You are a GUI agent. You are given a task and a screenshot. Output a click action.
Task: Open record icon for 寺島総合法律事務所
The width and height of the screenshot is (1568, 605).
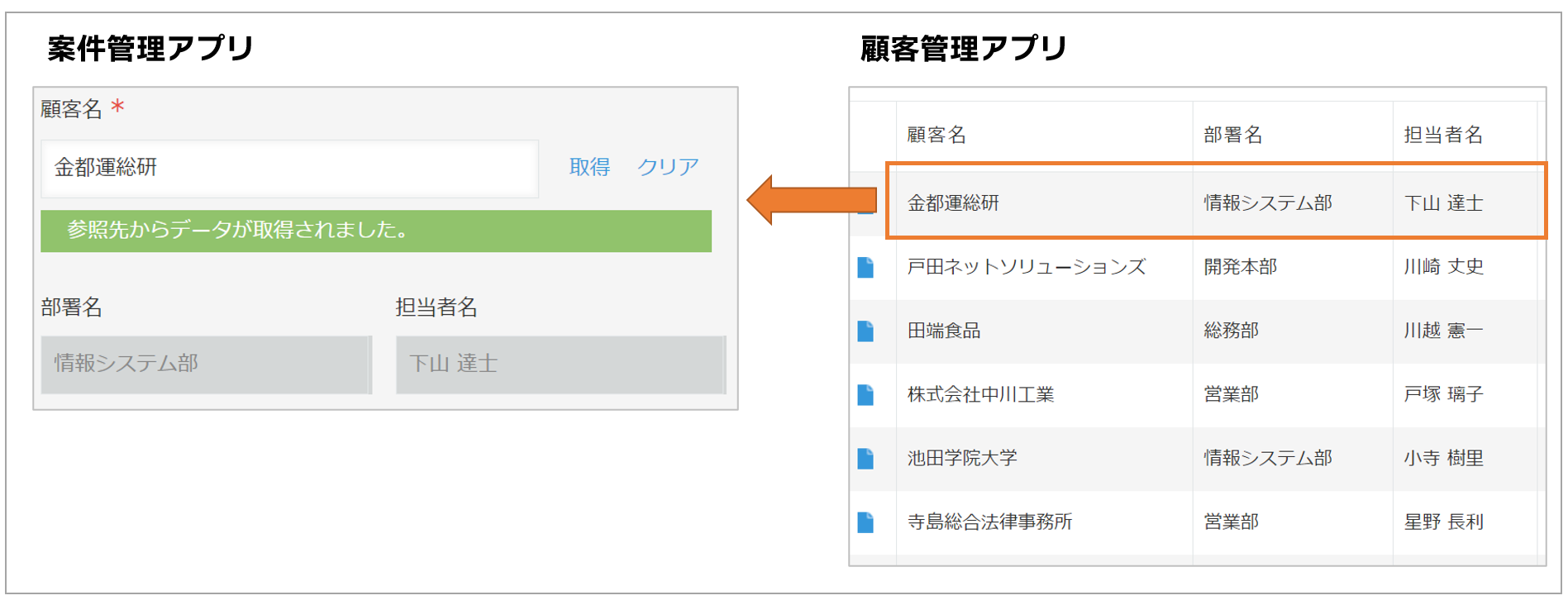[865, 522]
